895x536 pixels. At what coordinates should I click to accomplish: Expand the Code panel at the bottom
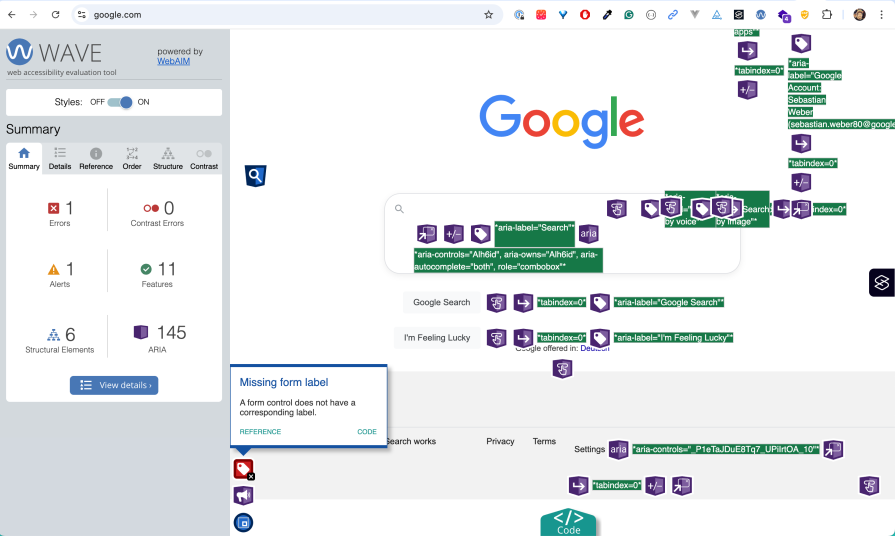569,522
